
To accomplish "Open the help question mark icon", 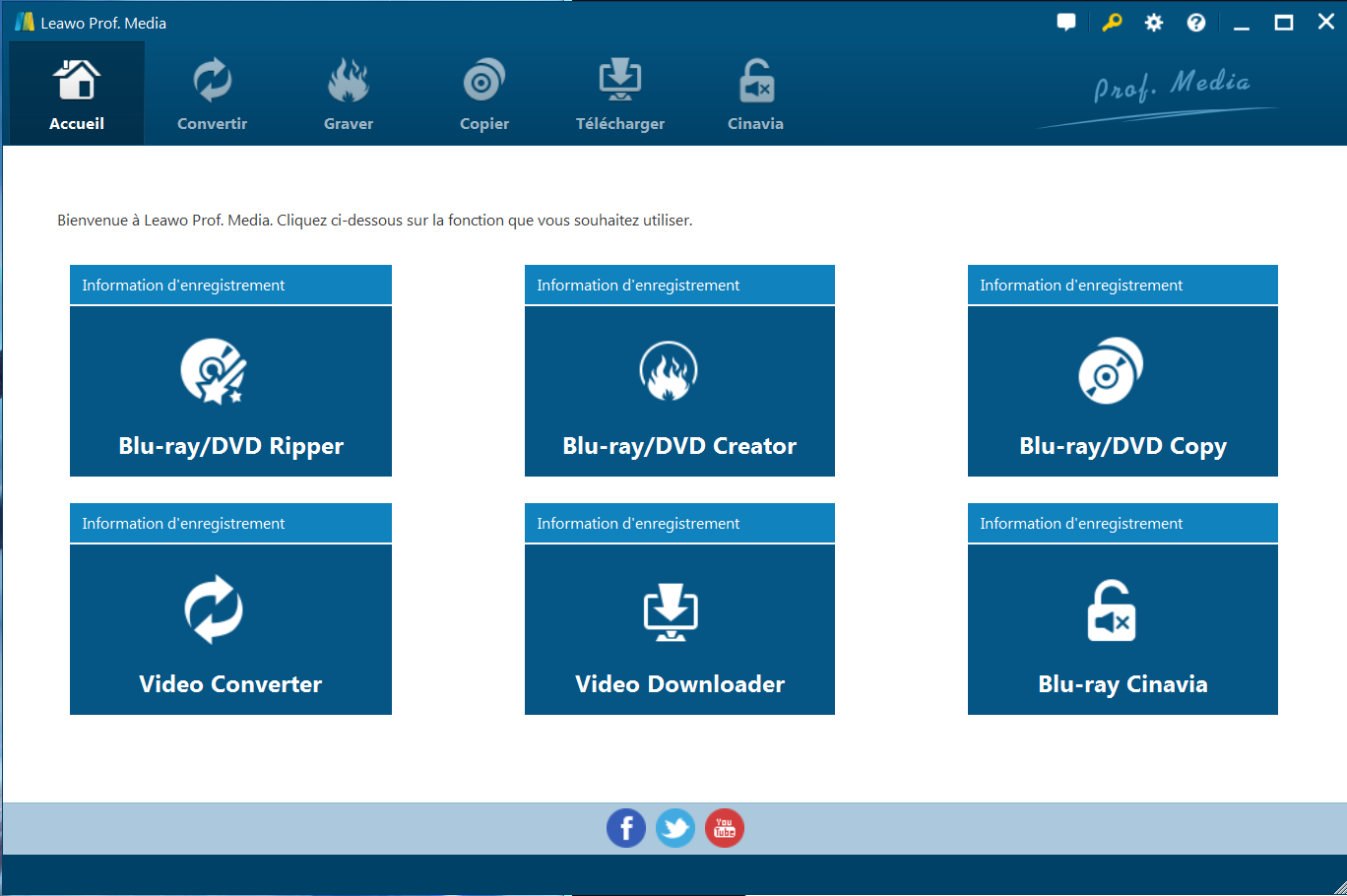I will (x=1196, y=23).
